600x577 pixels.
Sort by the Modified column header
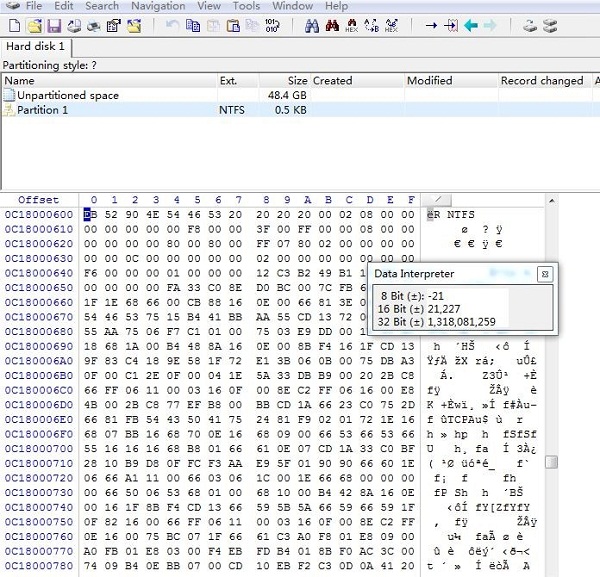point(451,81)
